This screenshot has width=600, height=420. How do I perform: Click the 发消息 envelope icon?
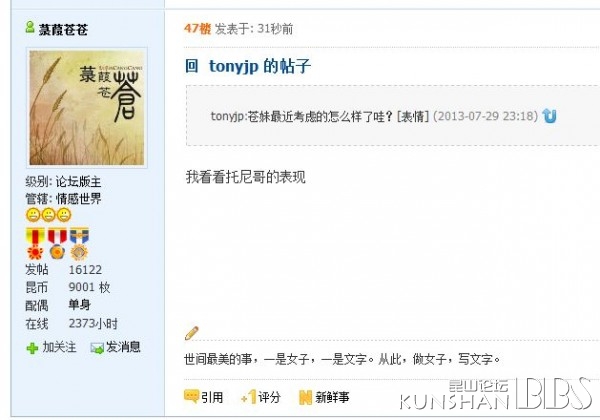tap(97, 348)
